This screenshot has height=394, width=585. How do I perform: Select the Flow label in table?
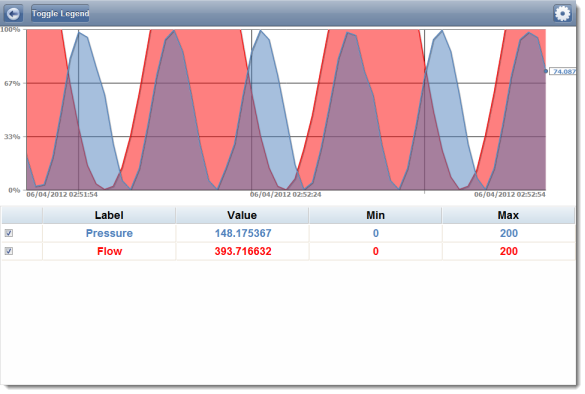(x=109, y=251)
